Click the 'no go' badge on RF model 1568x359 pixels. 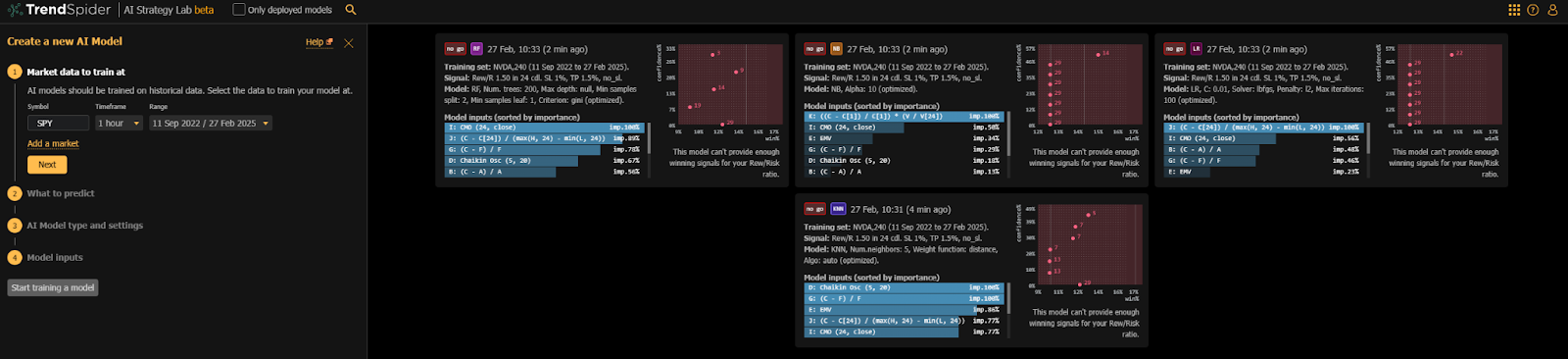456,49
